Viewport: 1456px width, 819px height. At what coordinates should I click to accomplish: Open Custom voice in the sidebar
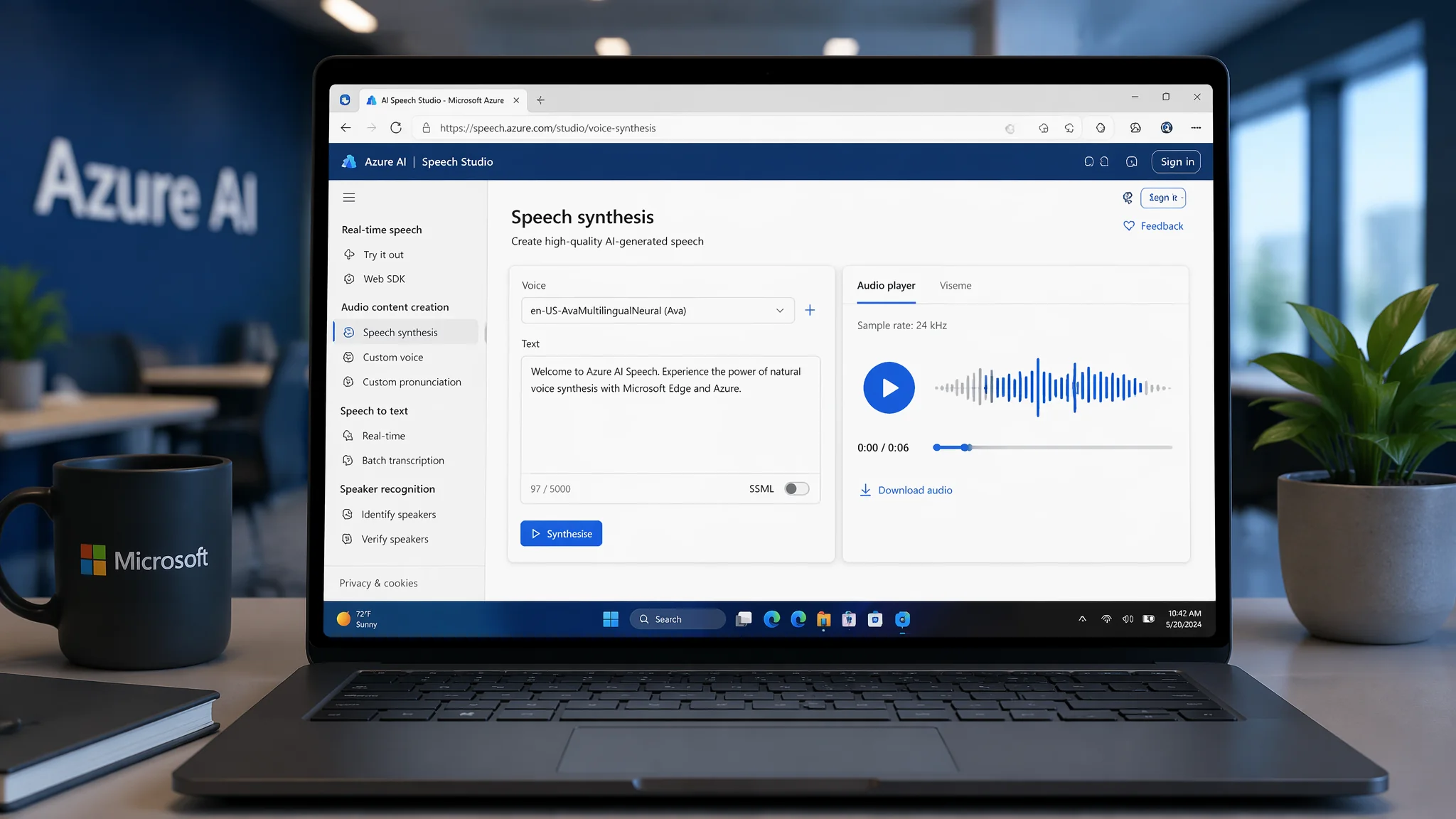pos(392,357)
